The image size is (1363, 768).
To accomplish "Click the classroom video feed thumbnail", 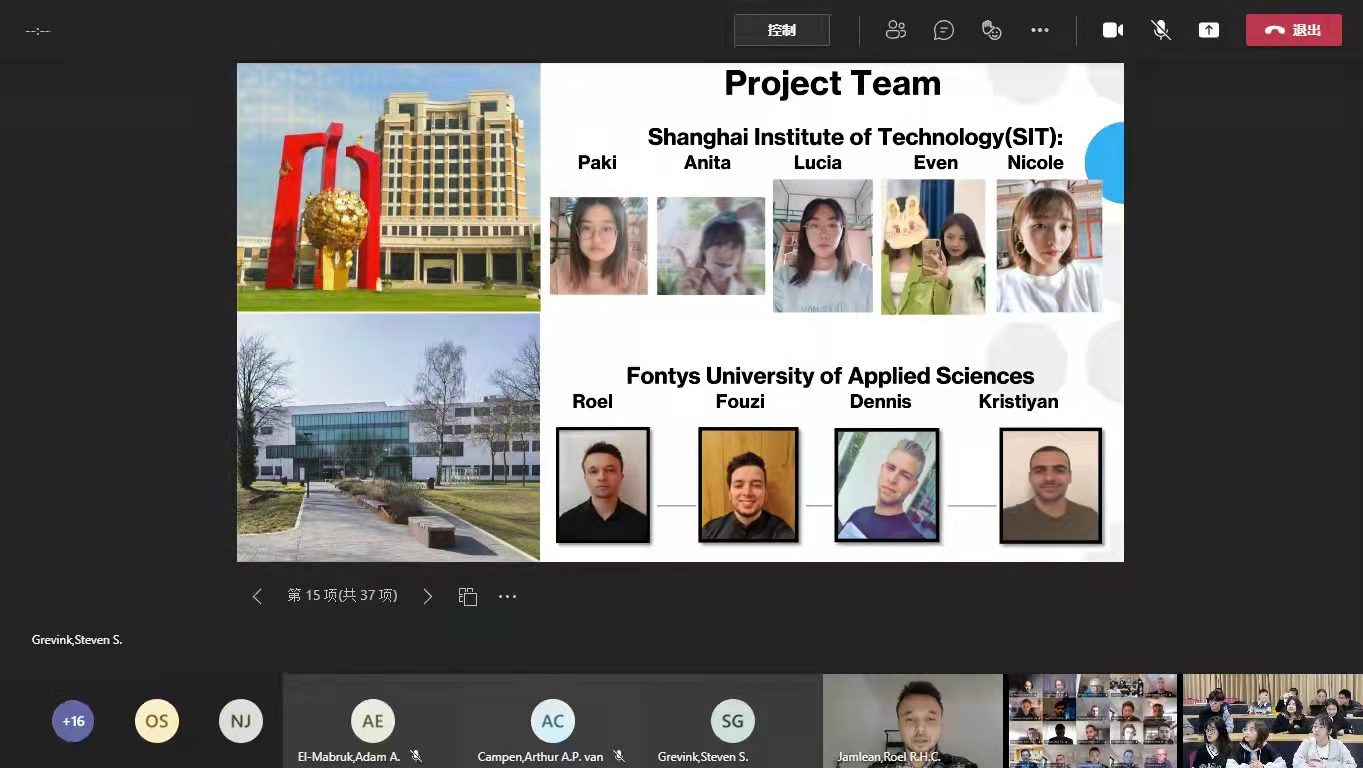I will click(1272, 720).
